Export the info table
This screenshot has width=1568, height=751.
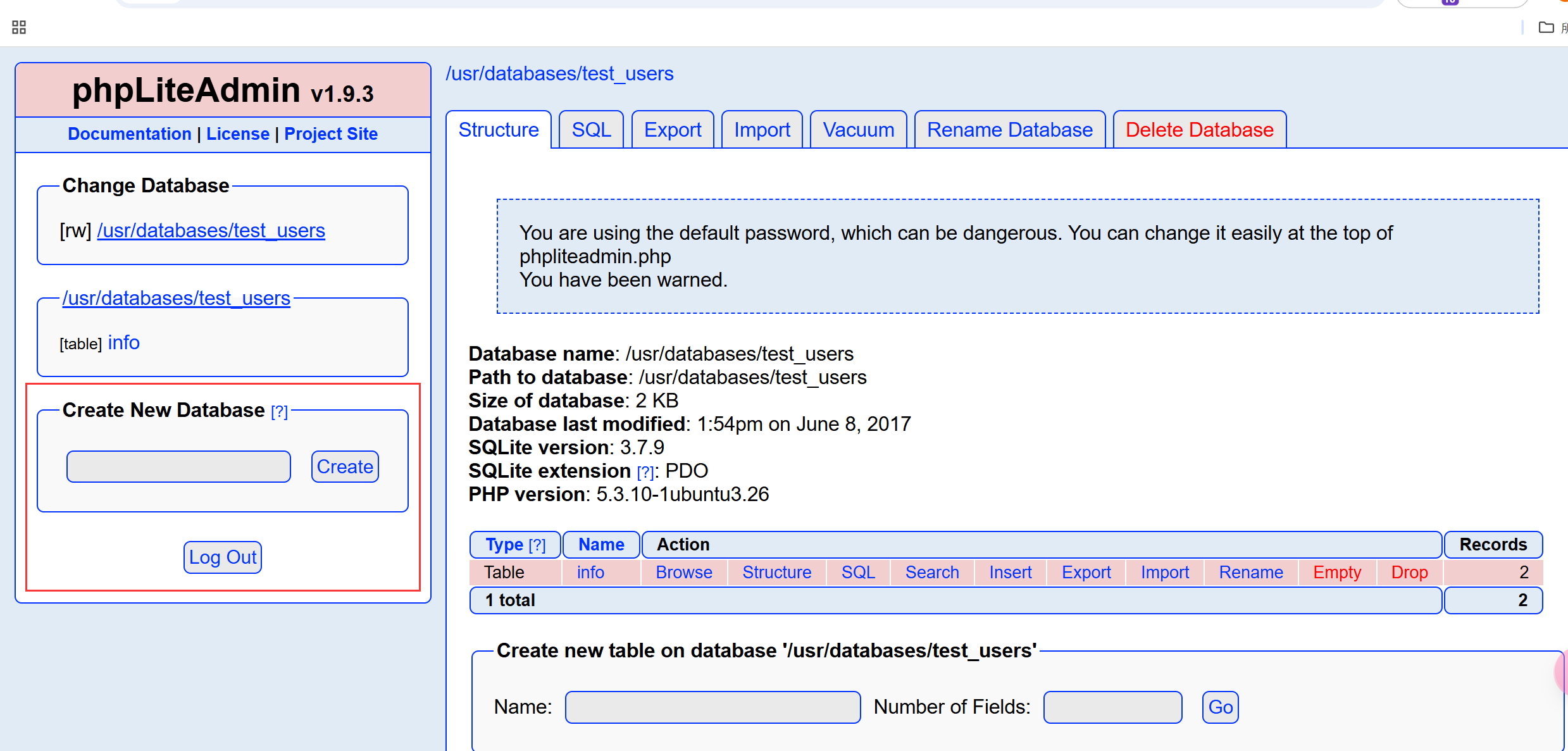click(x=1086, y=573)
